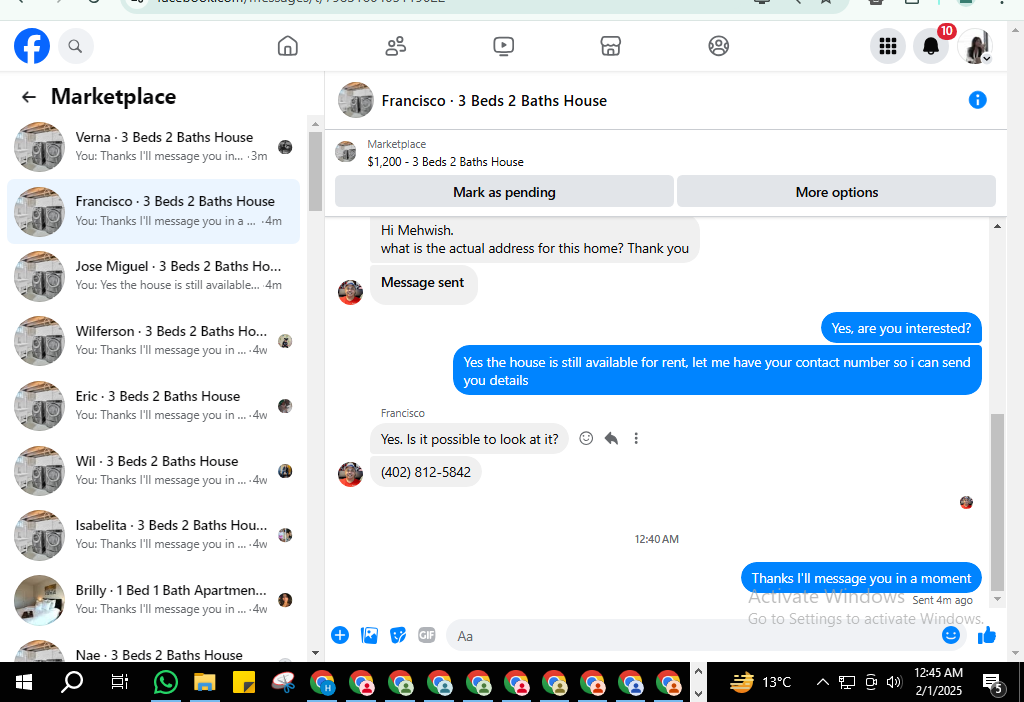
Task: Open the Windows notification center icon
Action: pyautogui.click(x=993, y=683)
